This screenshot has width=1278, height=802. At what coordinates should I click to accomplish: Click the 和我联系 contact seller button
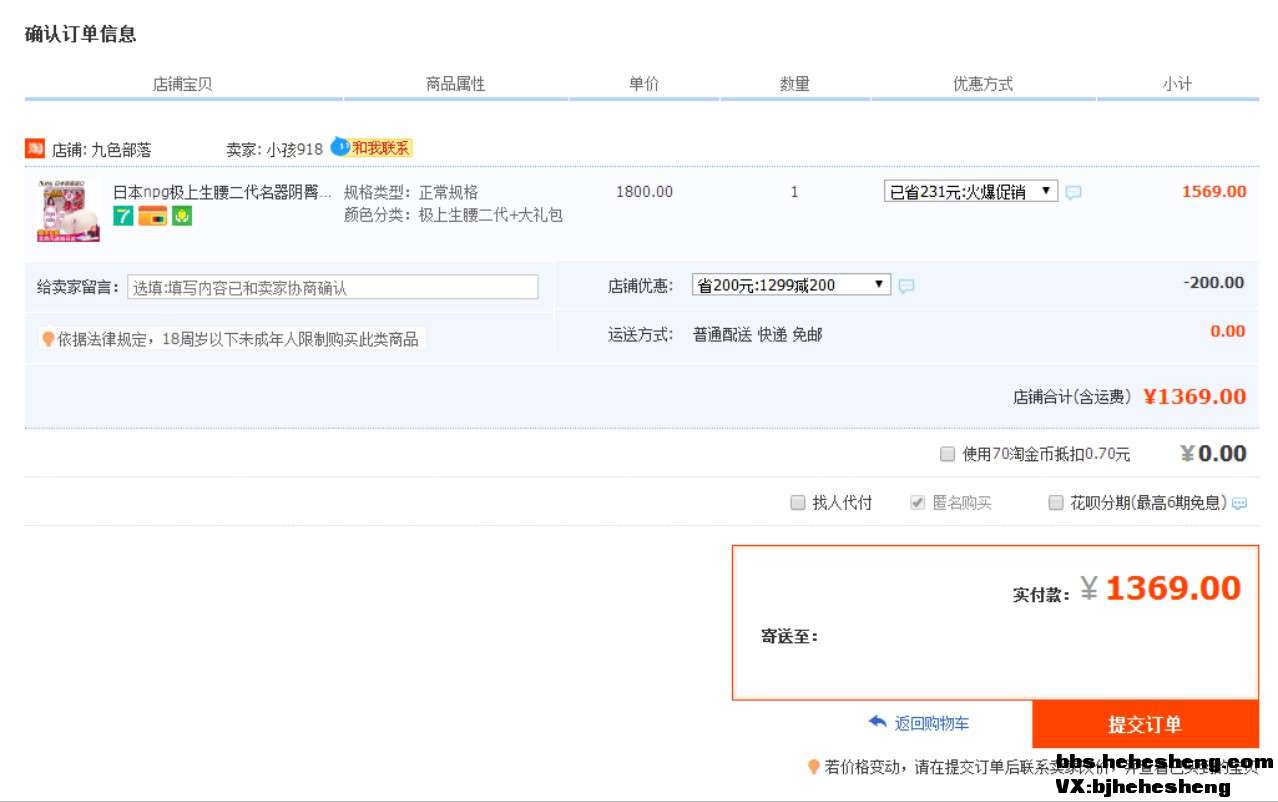click(x=381, y=148)
